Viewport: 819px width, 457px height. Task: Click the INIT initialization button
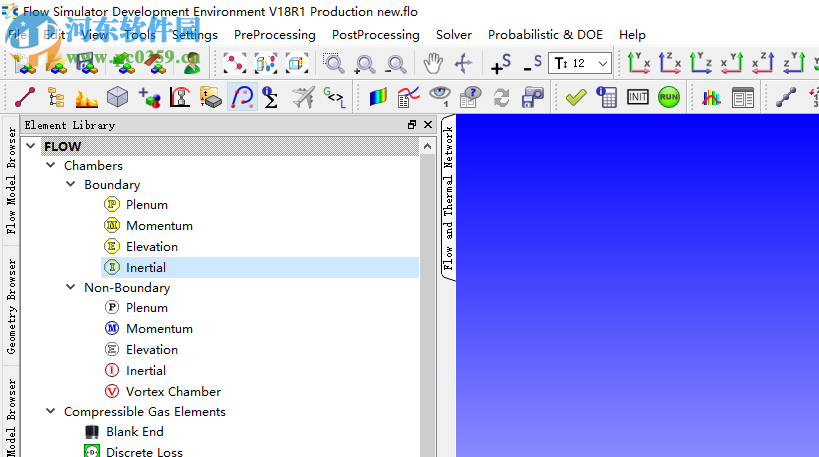pos(638,97)
